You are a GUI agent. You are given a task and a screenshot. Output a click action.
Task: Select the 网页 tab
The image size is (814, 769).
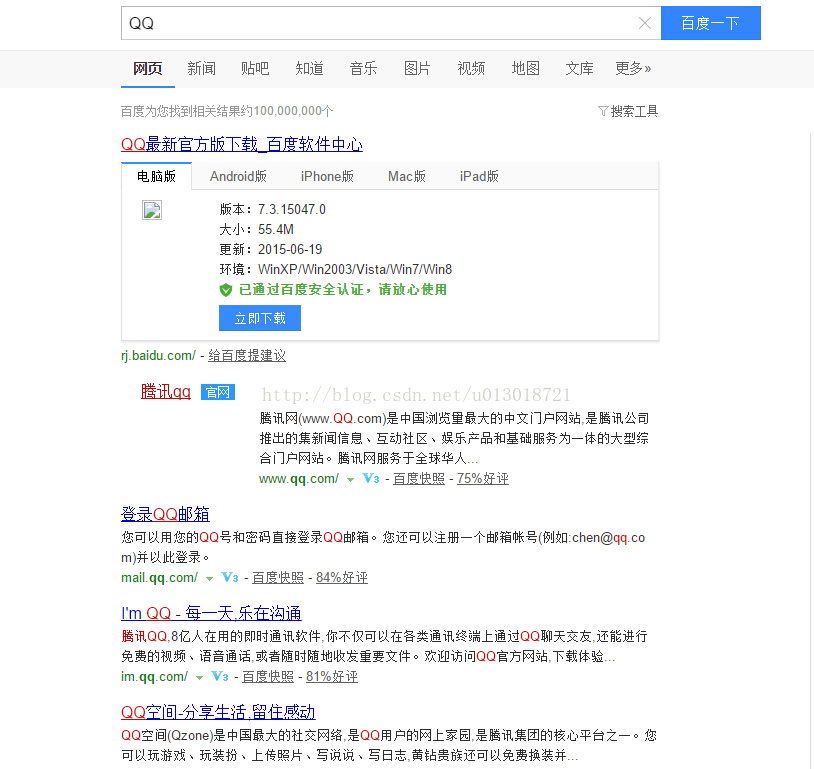148,69
